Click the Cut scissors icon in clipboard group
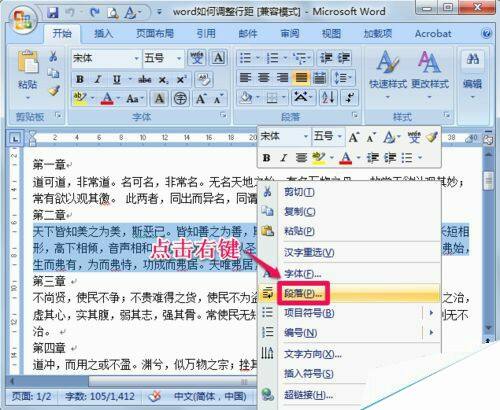The width and height of the screenshot is (500, 410). [x=53, y=57]
